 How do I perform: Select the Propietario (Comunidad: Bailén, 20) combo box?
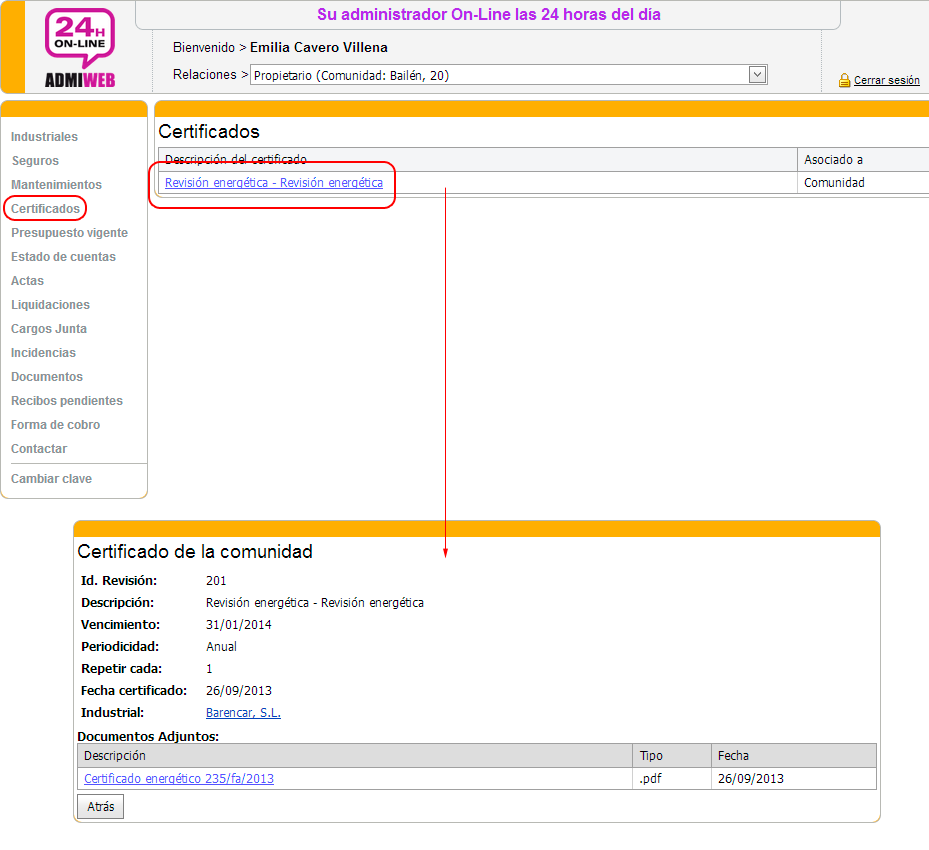(508, 75)
